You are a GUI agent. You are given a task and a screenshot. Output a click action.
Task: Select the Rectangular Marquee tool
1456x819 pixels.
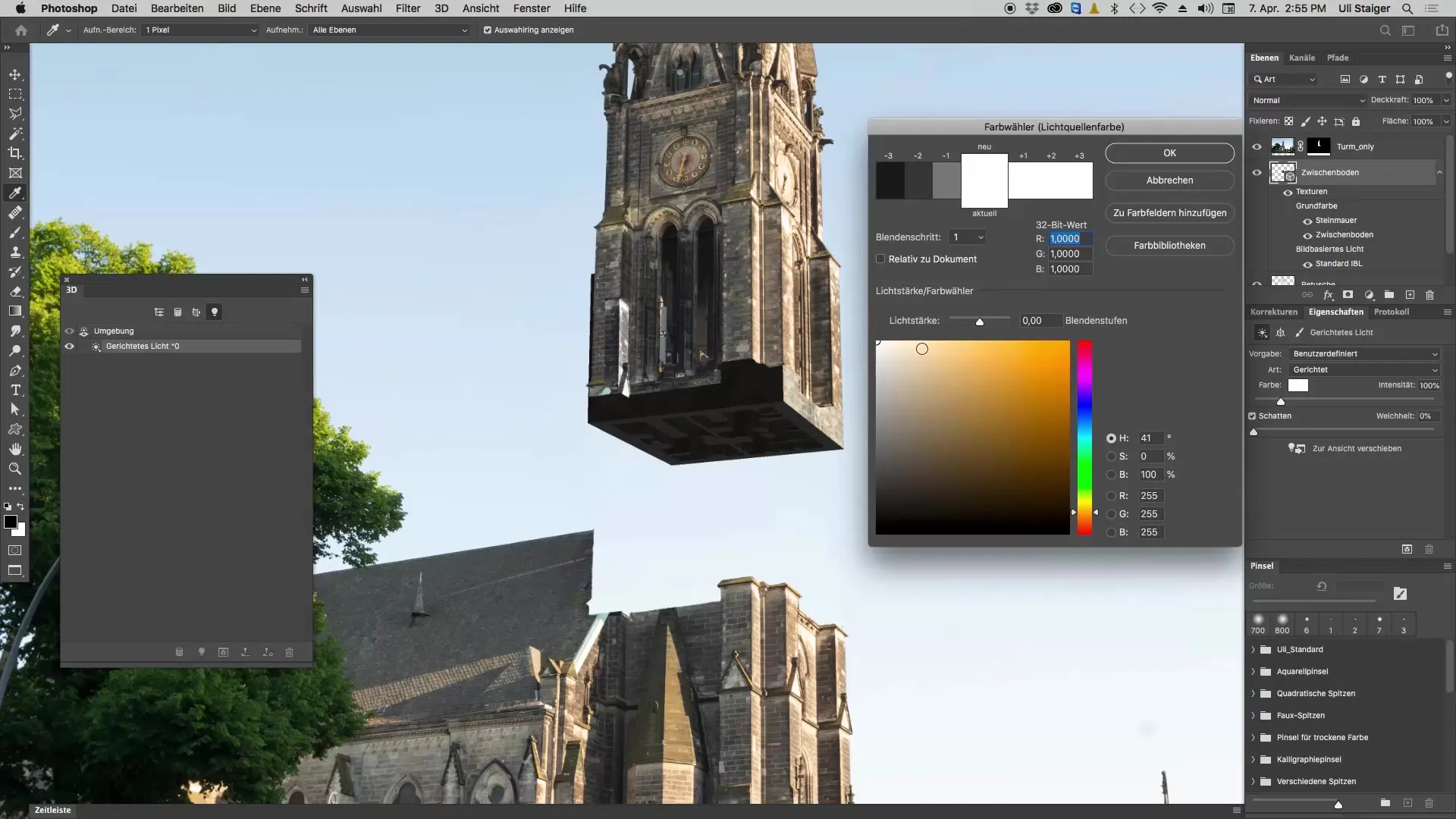click(15, 94)
